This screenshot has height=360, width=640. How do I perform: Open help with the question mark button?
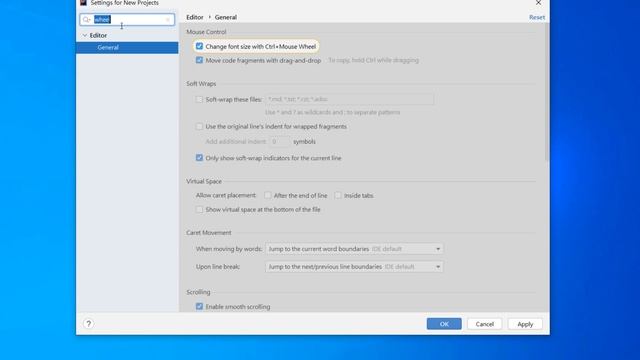pos(89,324)
